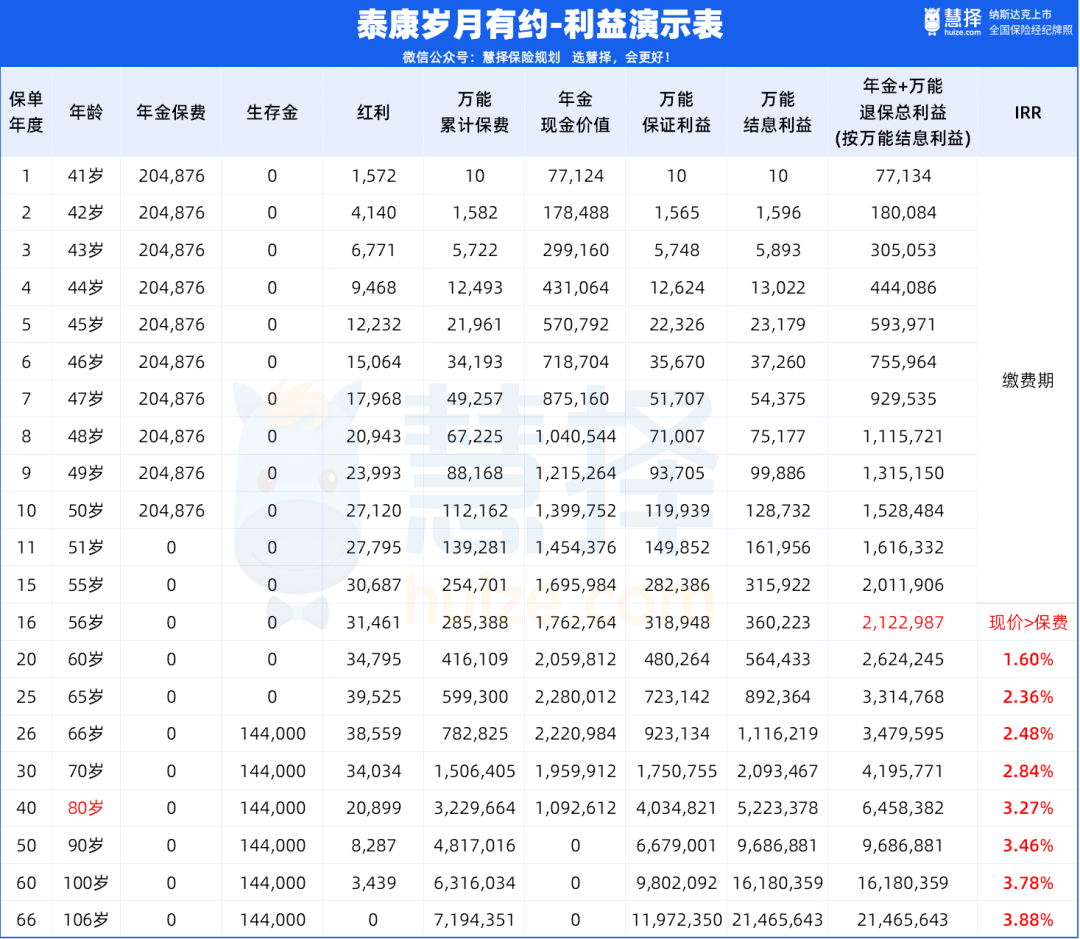Viewport: 1080px width, 939px height.
Task: Click the red 2,122,987 value
Action: point(902,622)
